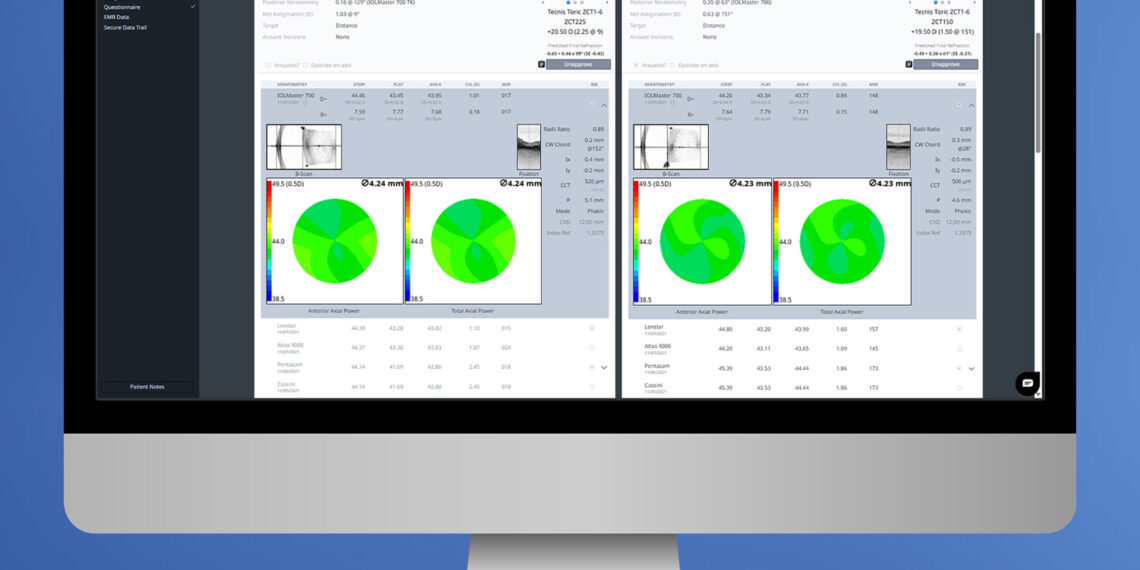The width and height of the screenshot is (1140, 570).
Task: Go to previous lens option in right panel
Action: tap(910, 2)
